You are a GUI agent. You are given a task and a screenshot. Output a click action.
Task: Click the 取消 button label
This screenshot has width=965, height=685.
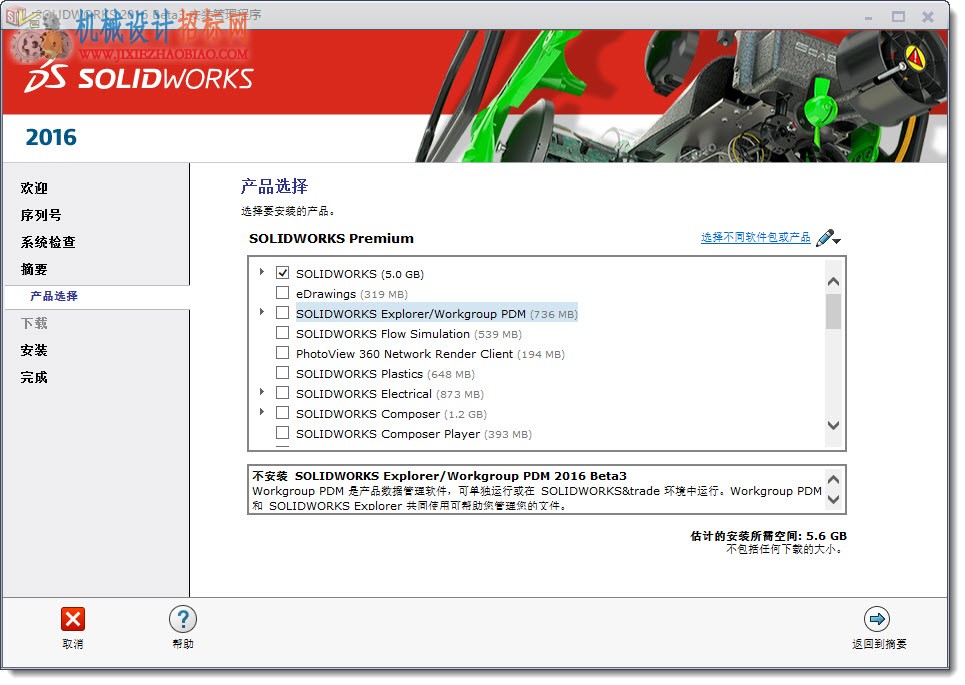pos(73,644)
